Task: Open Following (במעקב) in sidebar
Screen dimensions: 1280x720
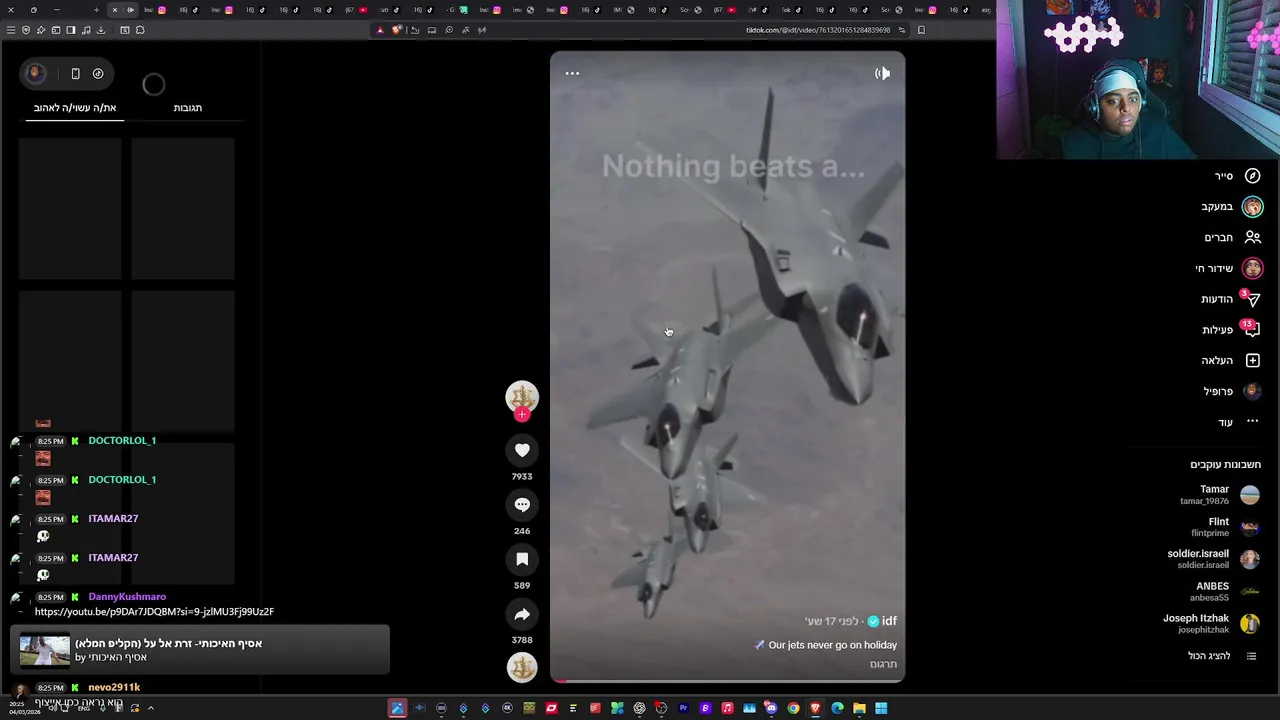Action: (x=1232, y=207)
